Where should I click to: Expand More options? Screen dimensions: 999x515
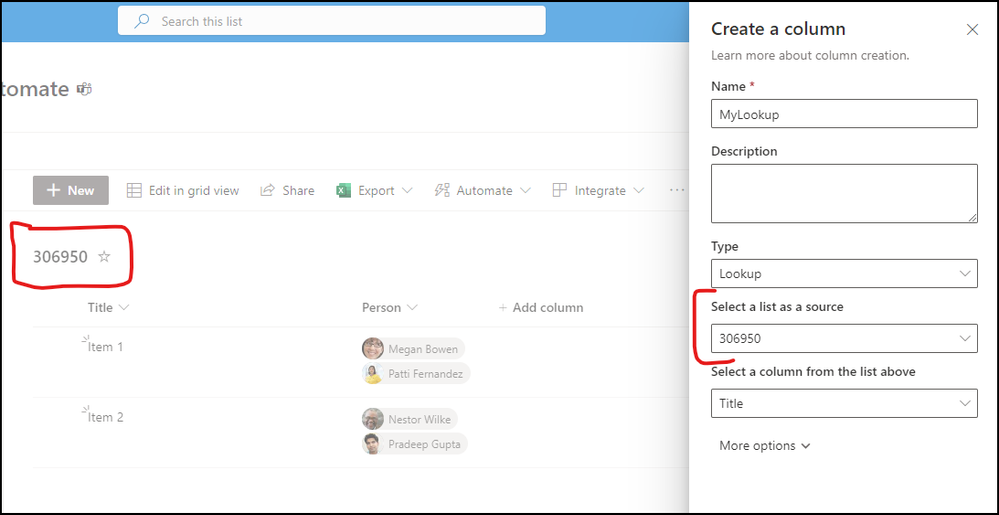point(765,446)
